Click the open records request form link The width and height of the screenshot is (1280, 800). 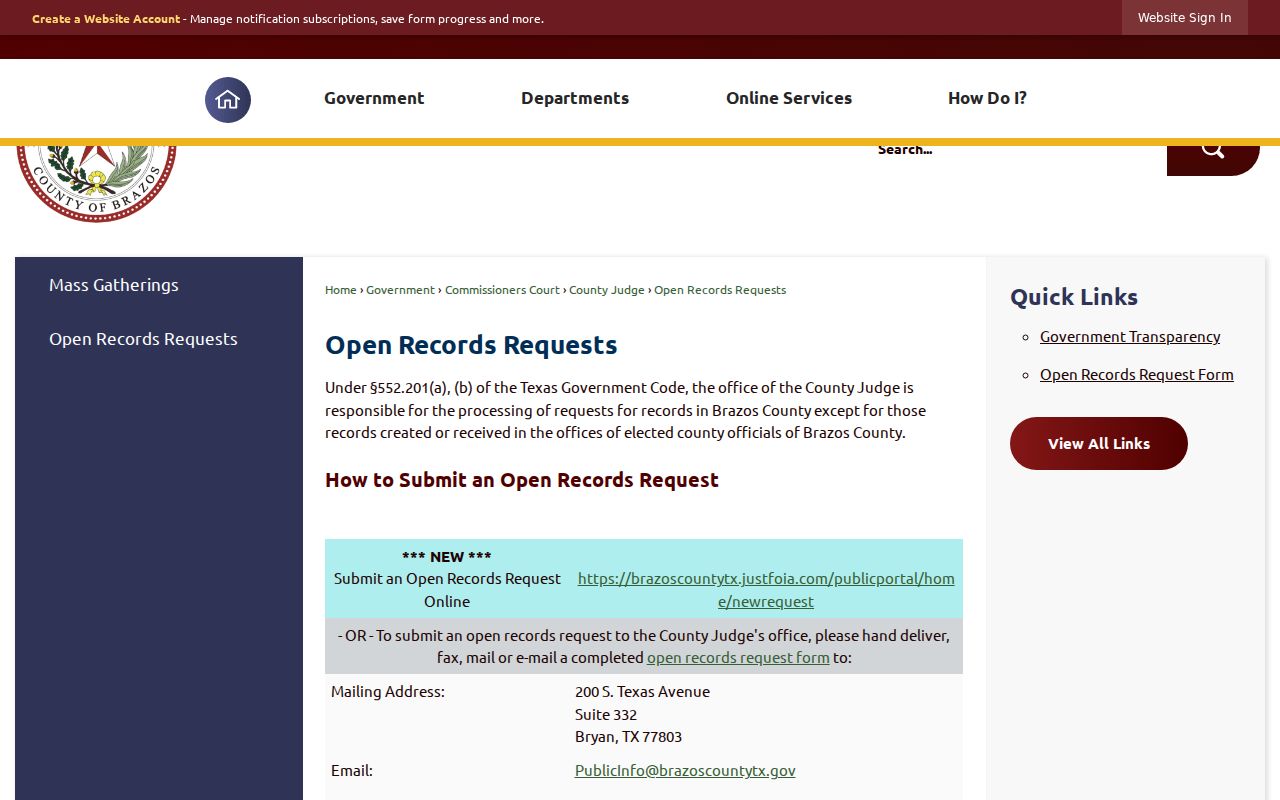[738, 658]
